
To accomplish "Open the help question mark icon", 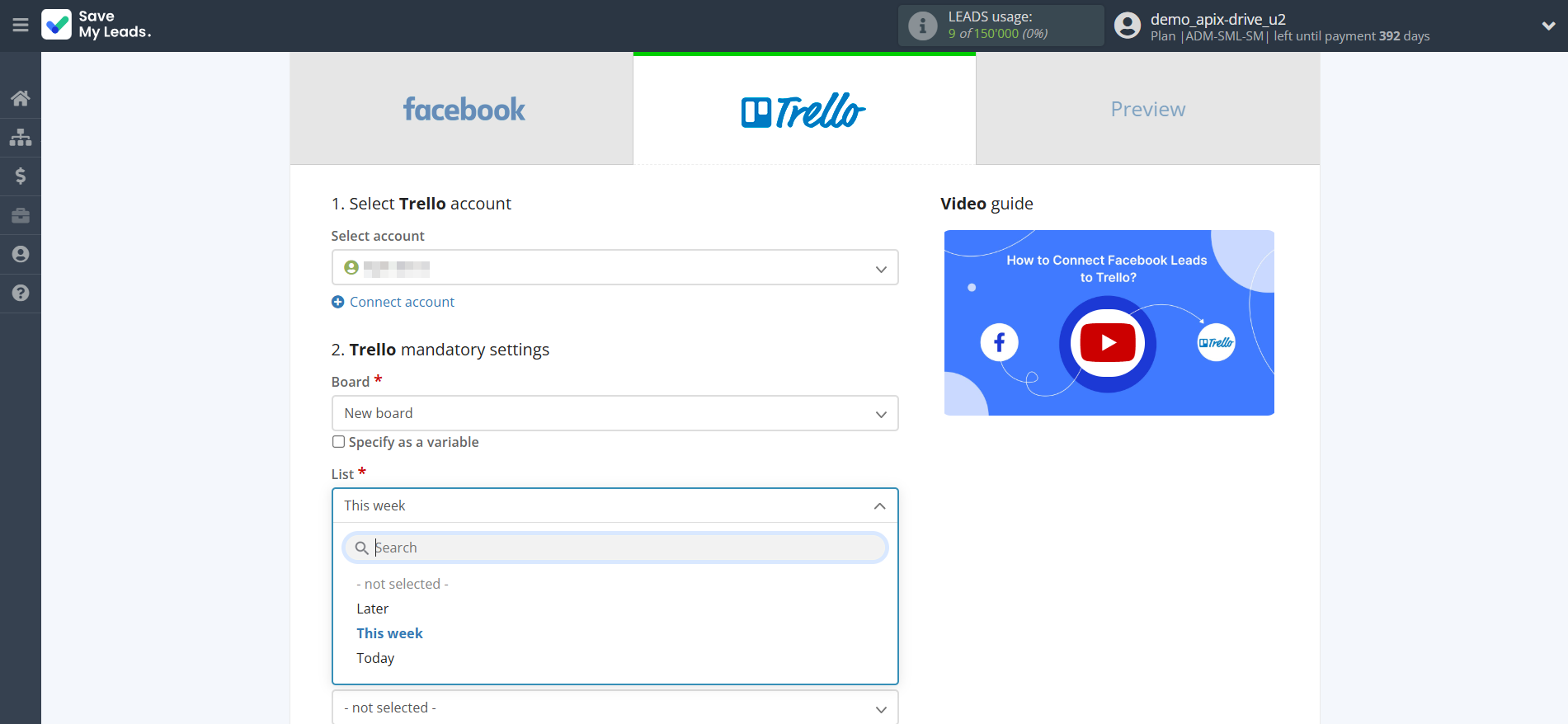I will click(x=21, y=293).
